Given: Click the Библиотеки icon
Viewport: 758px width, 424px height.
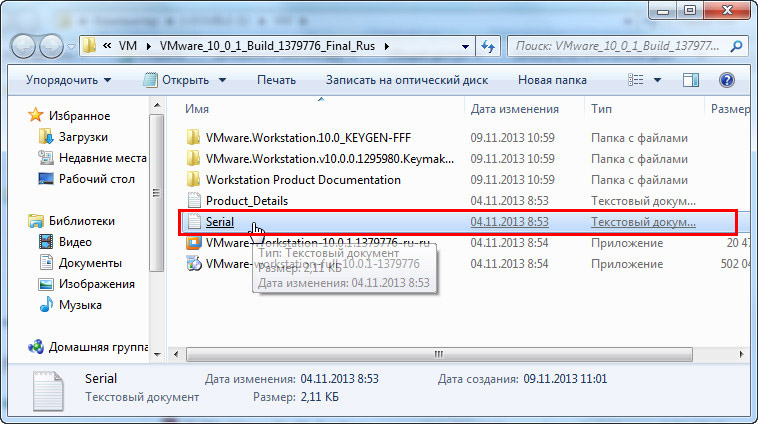Looking at the screenshot, I should point(35,221).
